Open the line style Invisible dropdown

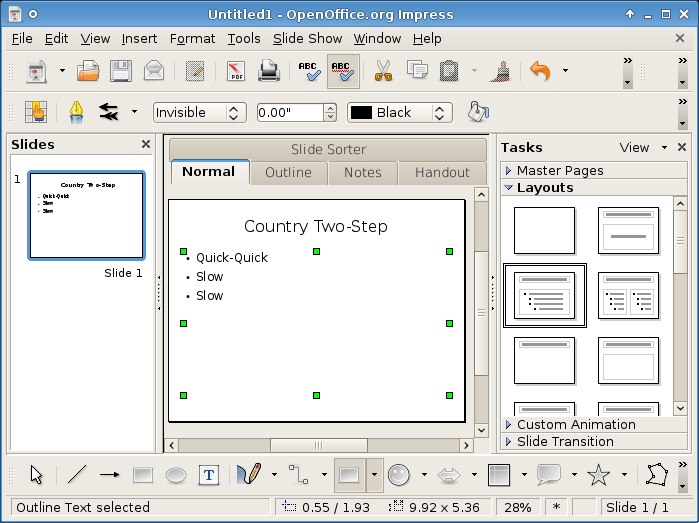point(198,112)
